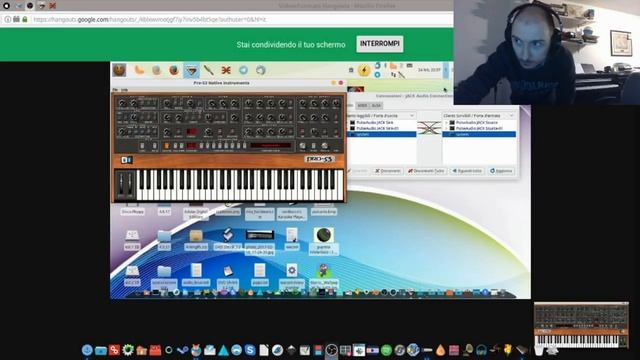Click the clock in the shared desktop panel
This screenshot has width=640, height=360.
429,70
